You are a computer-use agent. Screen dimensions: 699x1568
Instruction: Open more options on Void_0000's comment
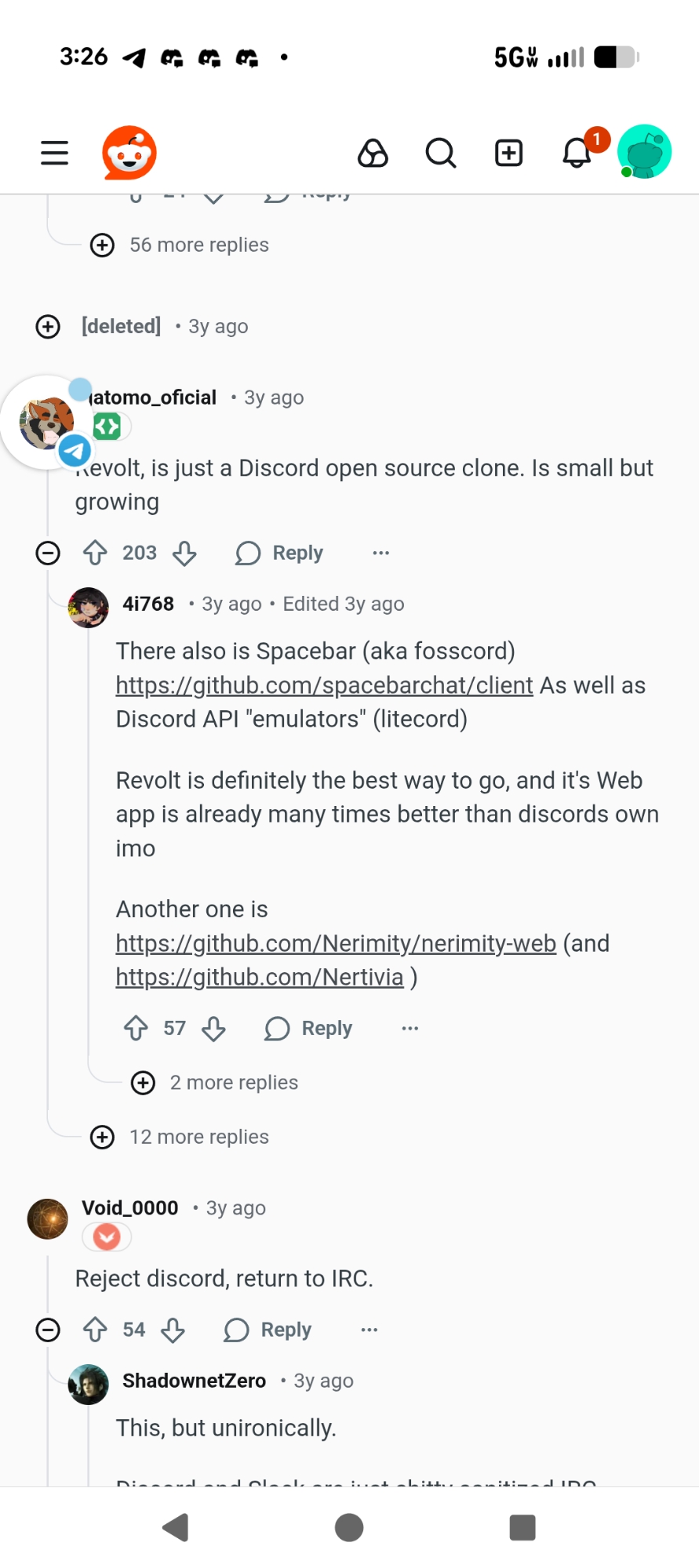[x=370, y=1330]
